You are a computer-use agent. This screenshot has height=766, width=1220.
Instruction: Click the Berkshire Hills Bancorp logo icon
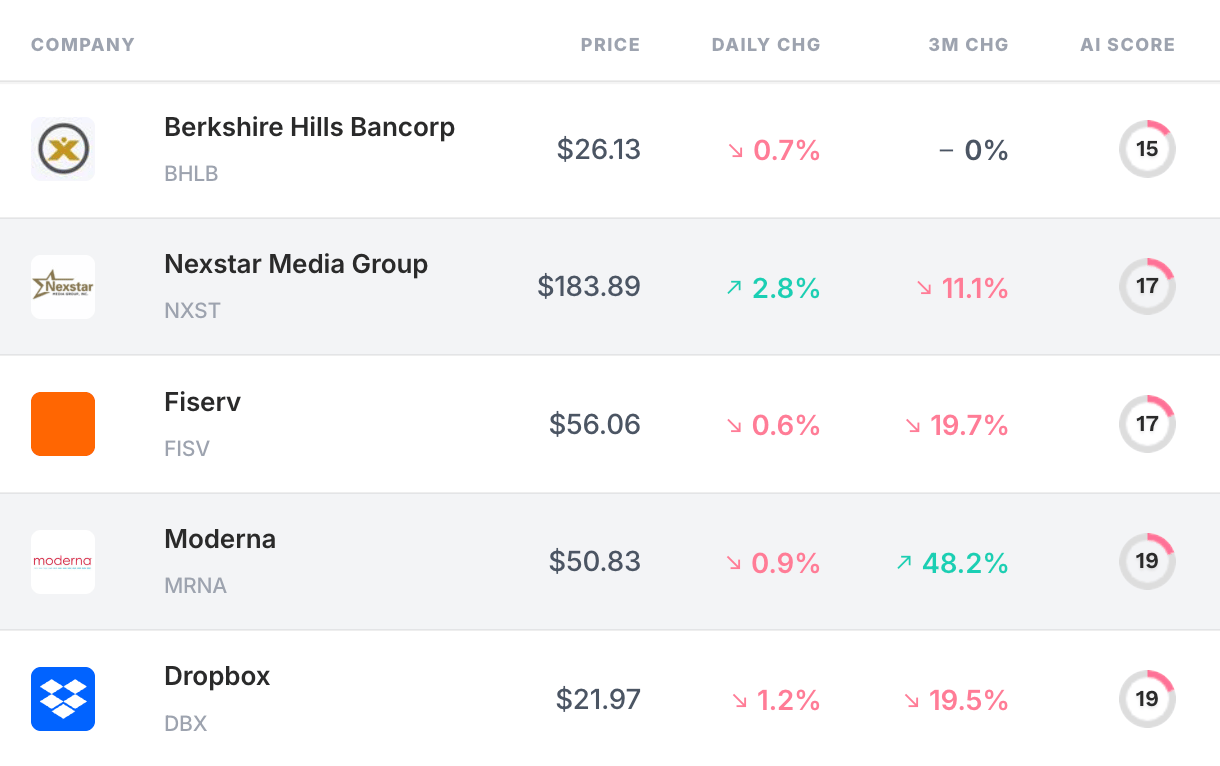click(63, 150)
